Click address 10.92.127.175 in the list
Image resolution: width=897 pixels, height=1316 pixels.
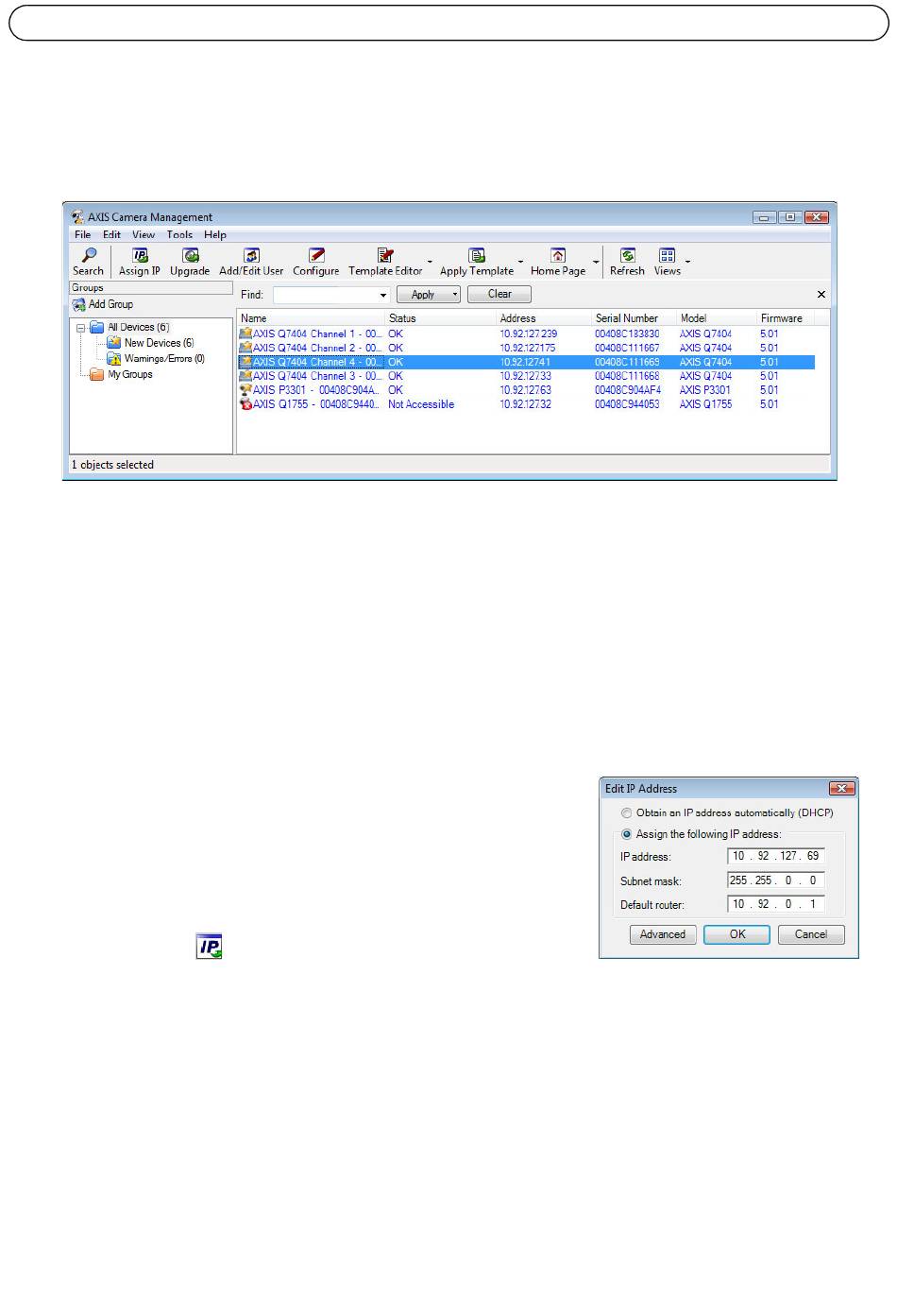[x=528, y=348]
